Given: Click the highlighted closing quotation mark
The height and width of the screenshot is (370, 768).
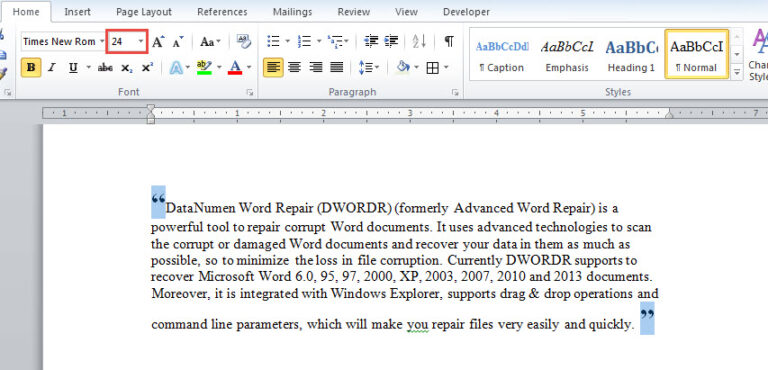Looking at the screenshot, I should (647, 318).
